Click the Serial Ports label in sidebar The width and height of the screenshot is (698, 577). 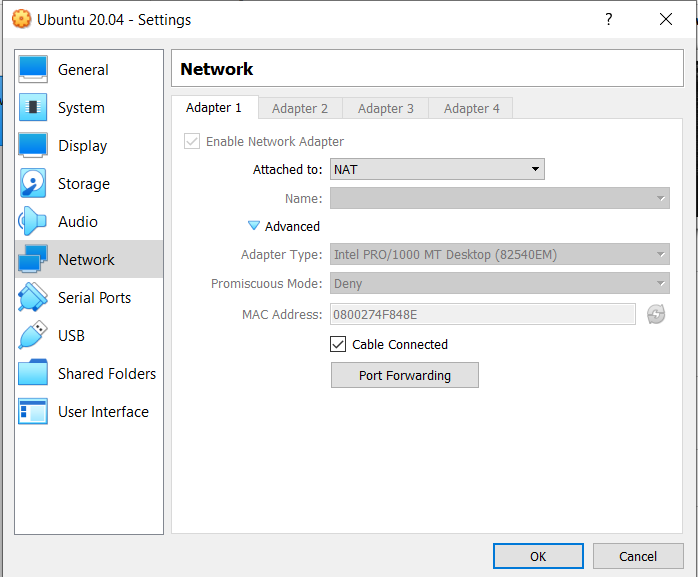(x=95, y=298)
